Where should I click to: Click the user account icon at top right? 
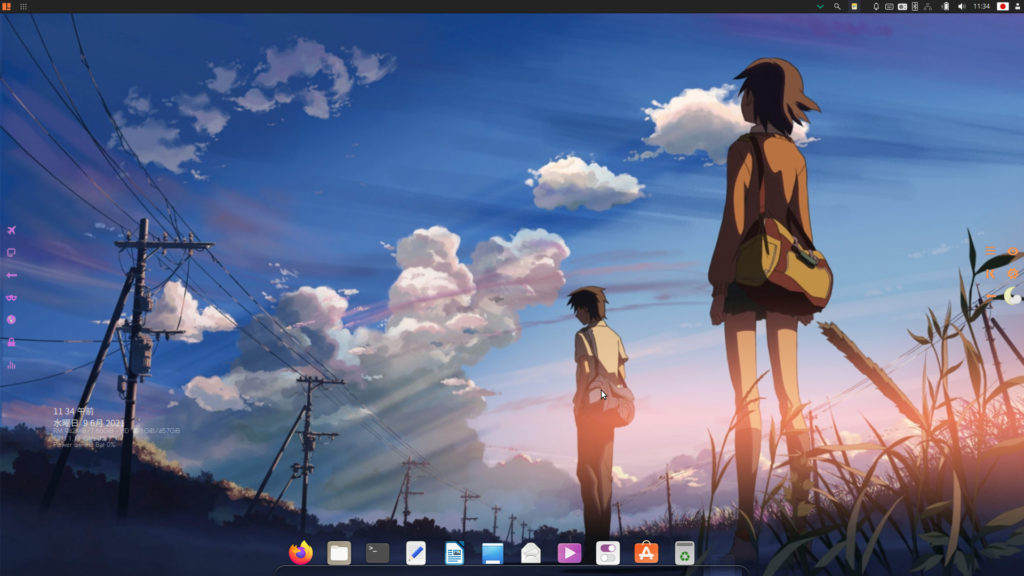pos(1017,8)
